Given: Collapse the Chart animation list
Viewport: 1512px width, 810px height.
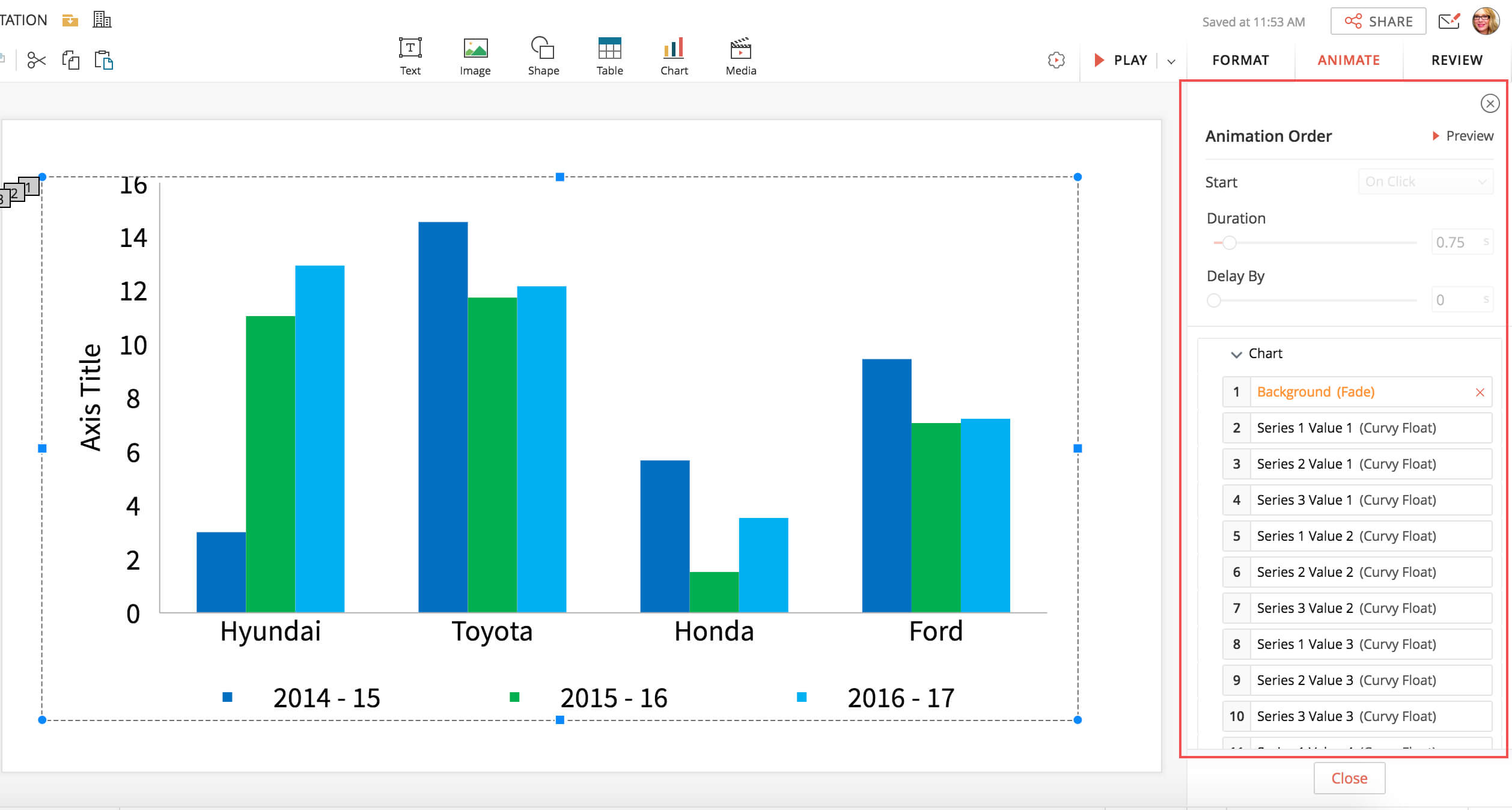Looking at the screenshot, I should pyautogui.click(x=1236, y=354).
